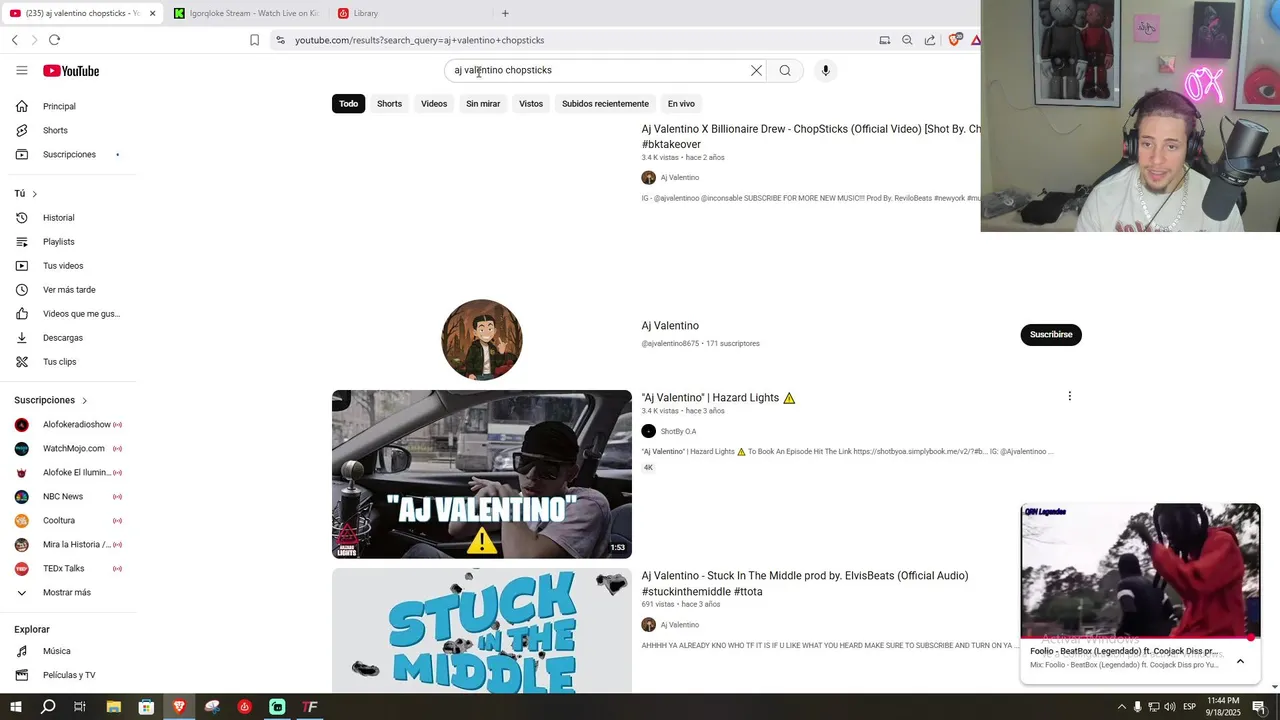Open more options for Hazard Lights video
The width and height of the screenshot is (1280, 720).
tap(1069, 396)
